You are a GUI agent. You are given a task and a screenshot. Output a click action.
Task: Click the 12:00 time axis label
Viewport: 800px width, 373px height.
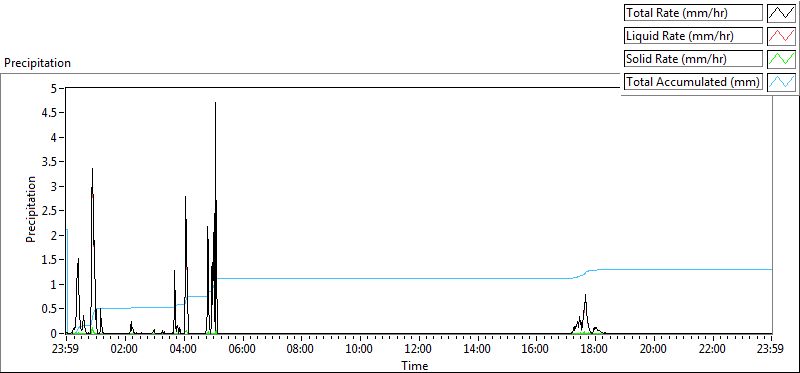tap(419, 350)
